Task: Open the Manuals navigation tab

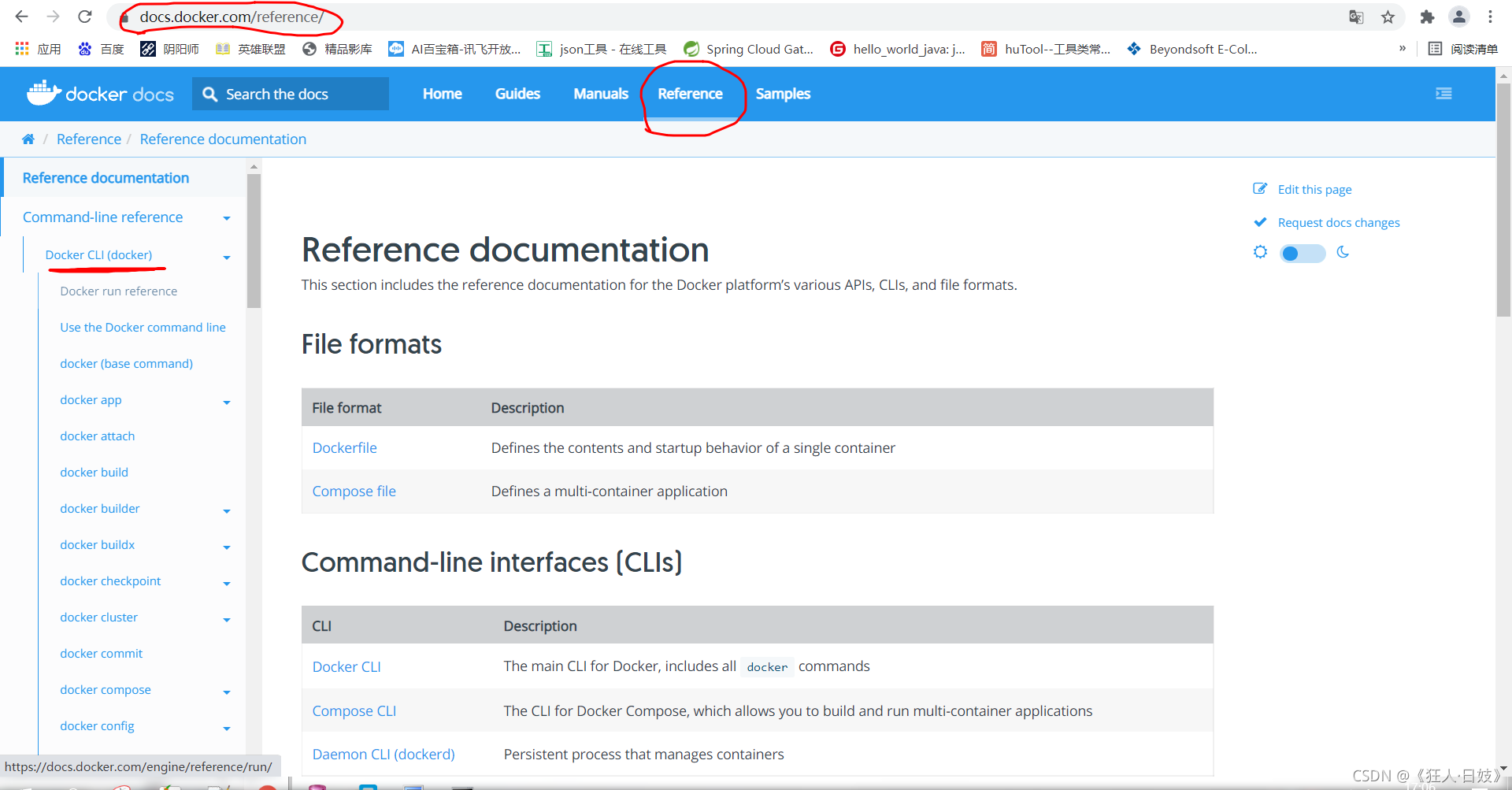Action: click(601, 94)
